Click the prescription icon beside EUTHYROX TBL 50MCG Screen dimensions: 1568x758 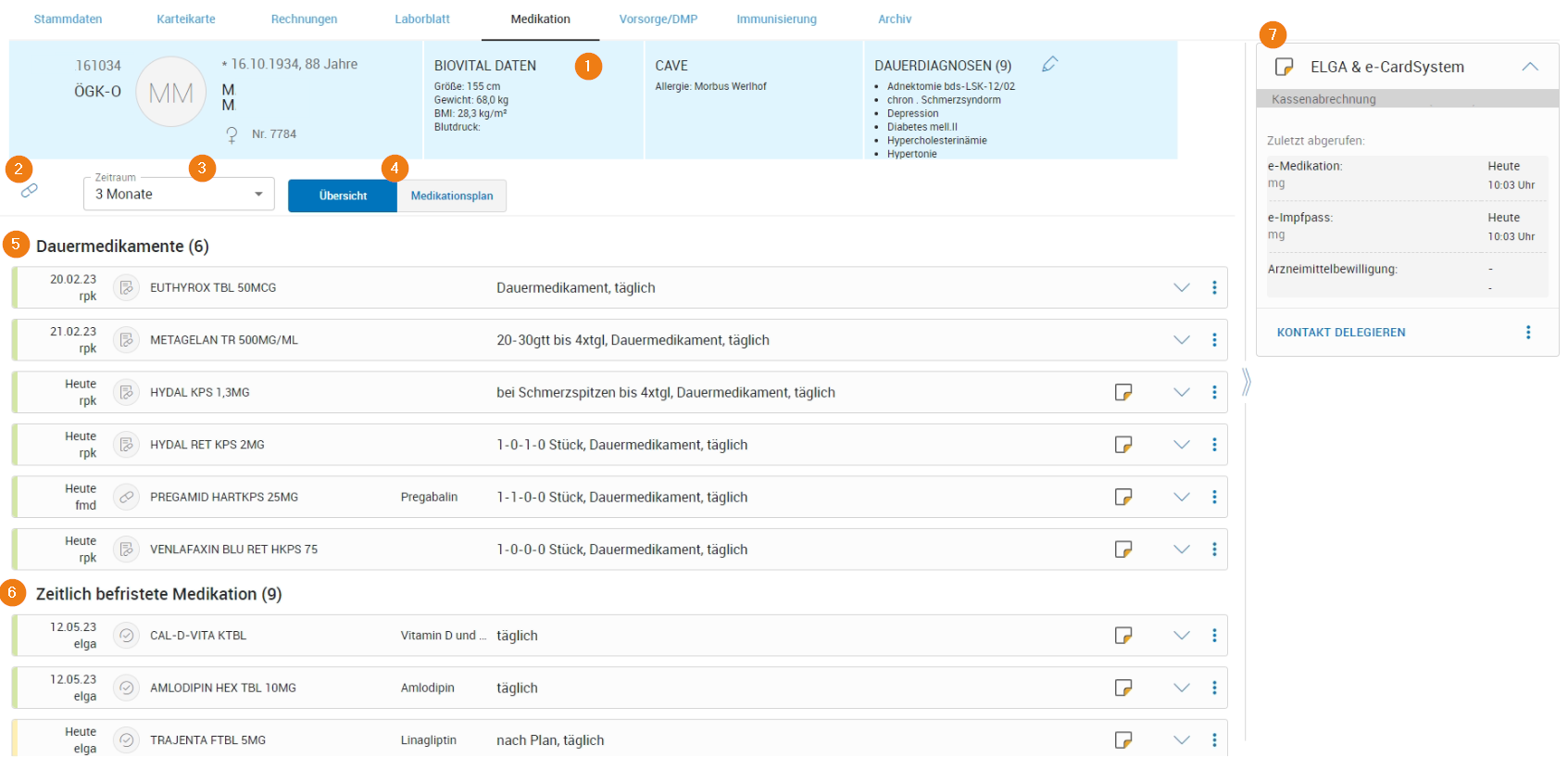[x=126, y=288]
